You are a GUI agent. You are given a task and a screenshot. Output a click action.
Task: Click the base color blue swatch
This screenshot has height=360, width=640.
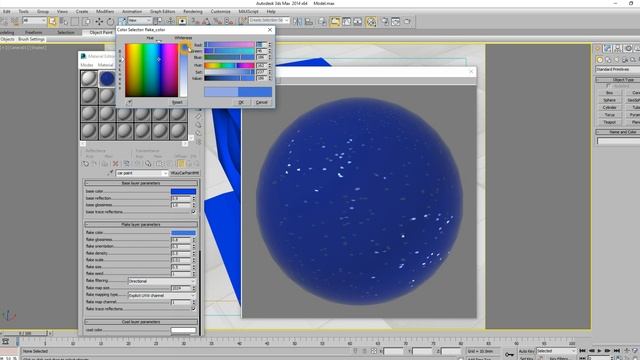(x=183, y=191)
